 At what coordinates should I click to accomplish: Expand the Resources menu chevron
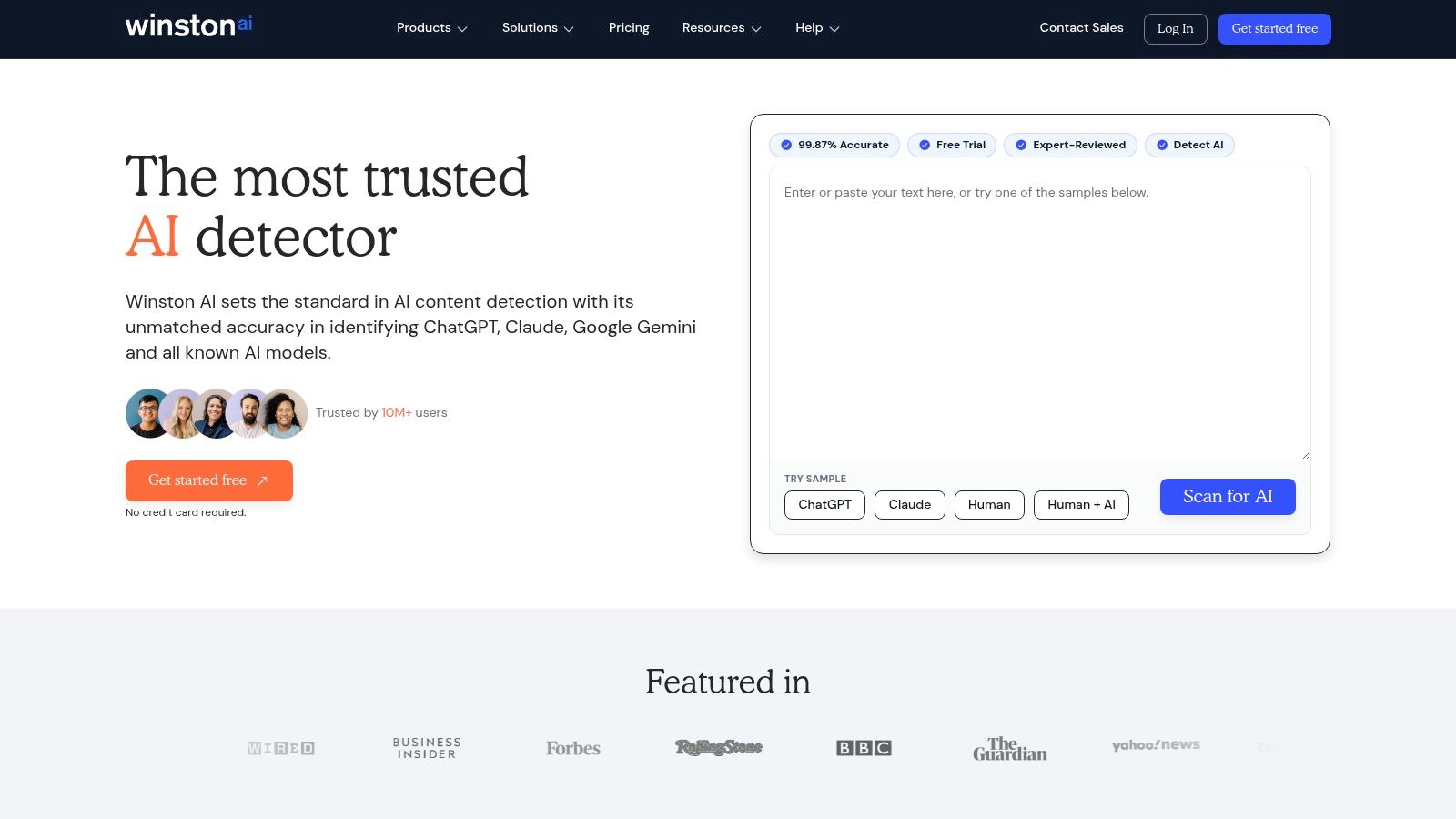[756, 29]
